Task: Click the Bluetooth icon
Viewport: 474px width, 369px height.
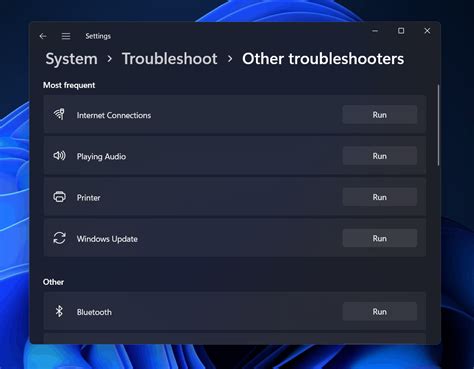Action: coord(59,311)
